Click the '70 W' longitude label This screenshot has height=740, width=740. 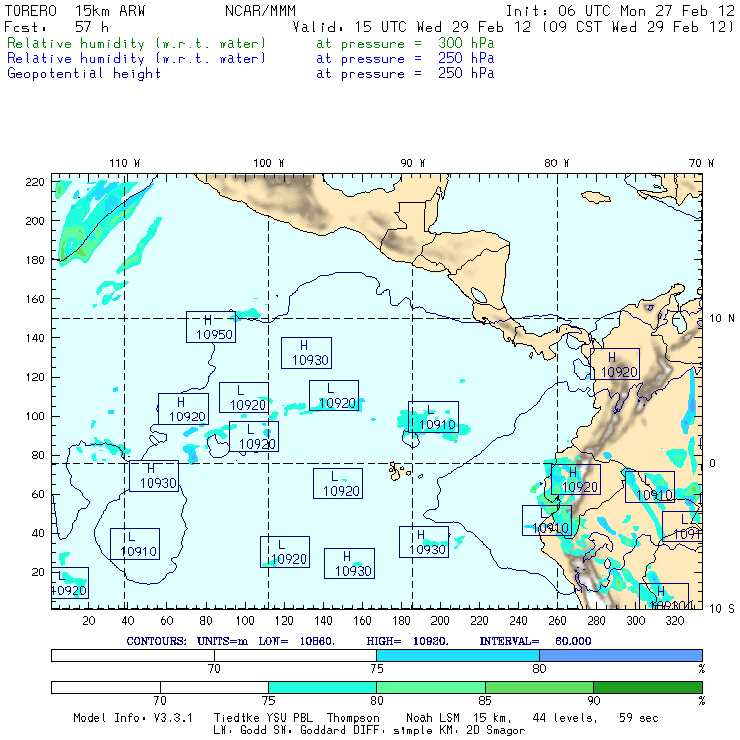[x=701, y=163]
